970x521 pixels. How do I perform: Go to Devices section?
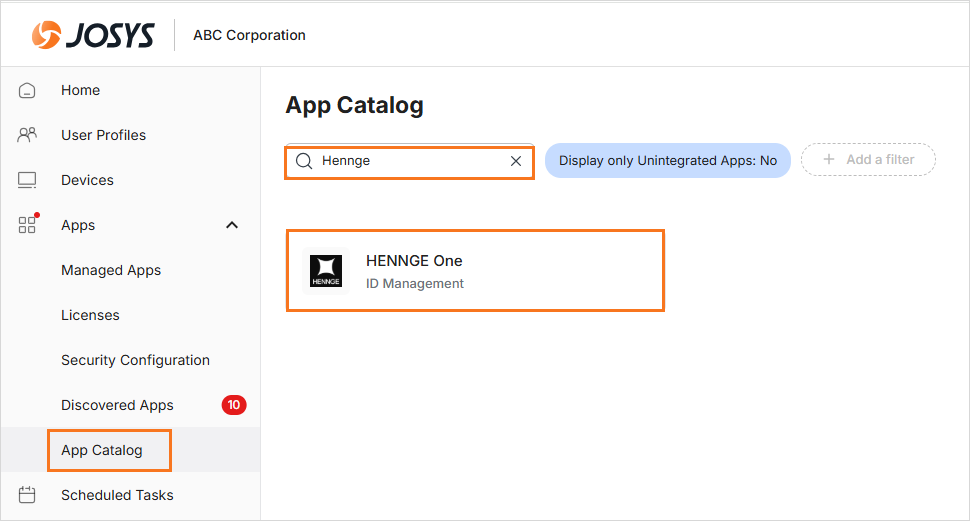[x=87, y=180]
